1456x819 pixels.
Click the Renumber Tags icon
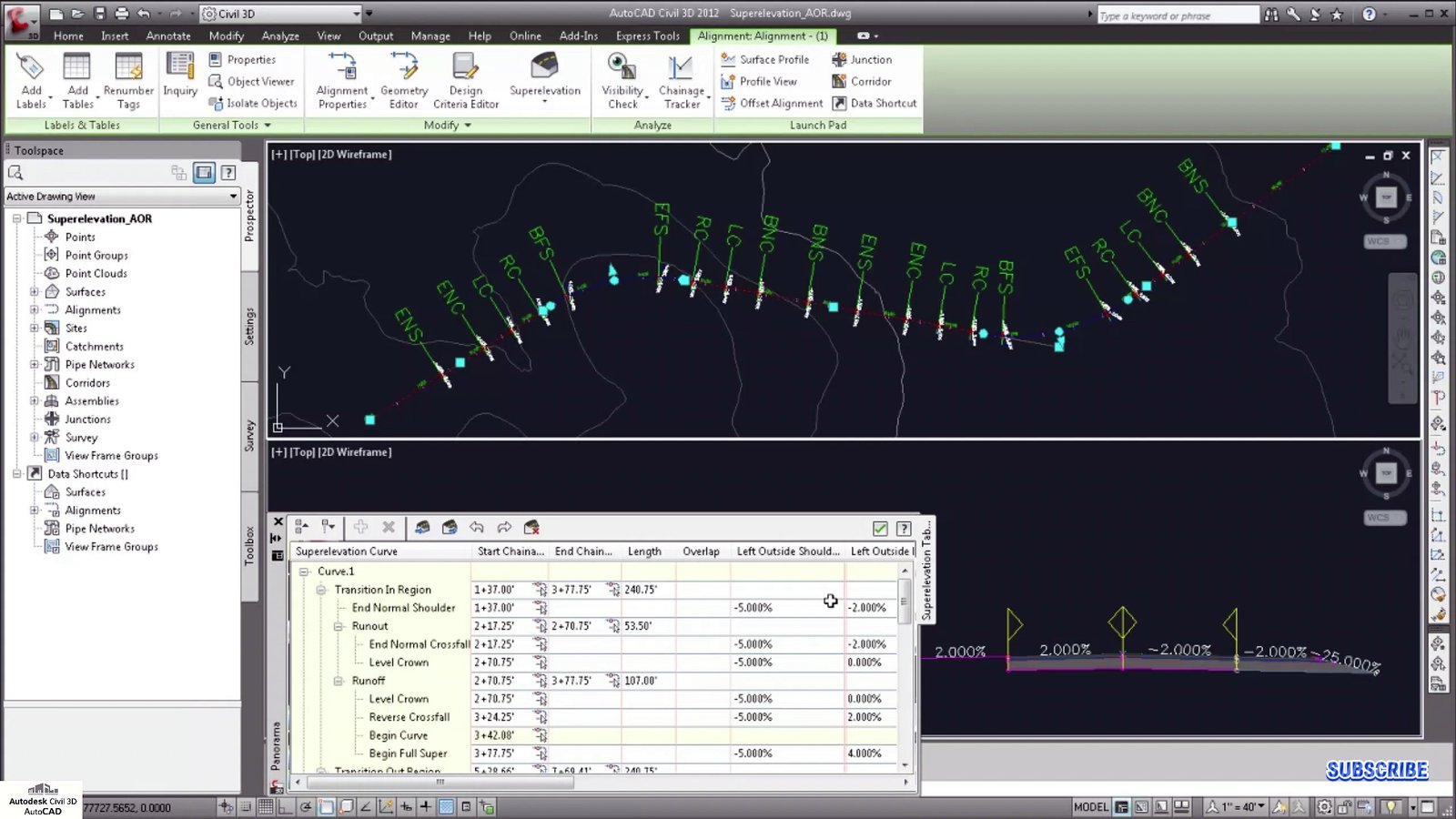click(128, 68)
